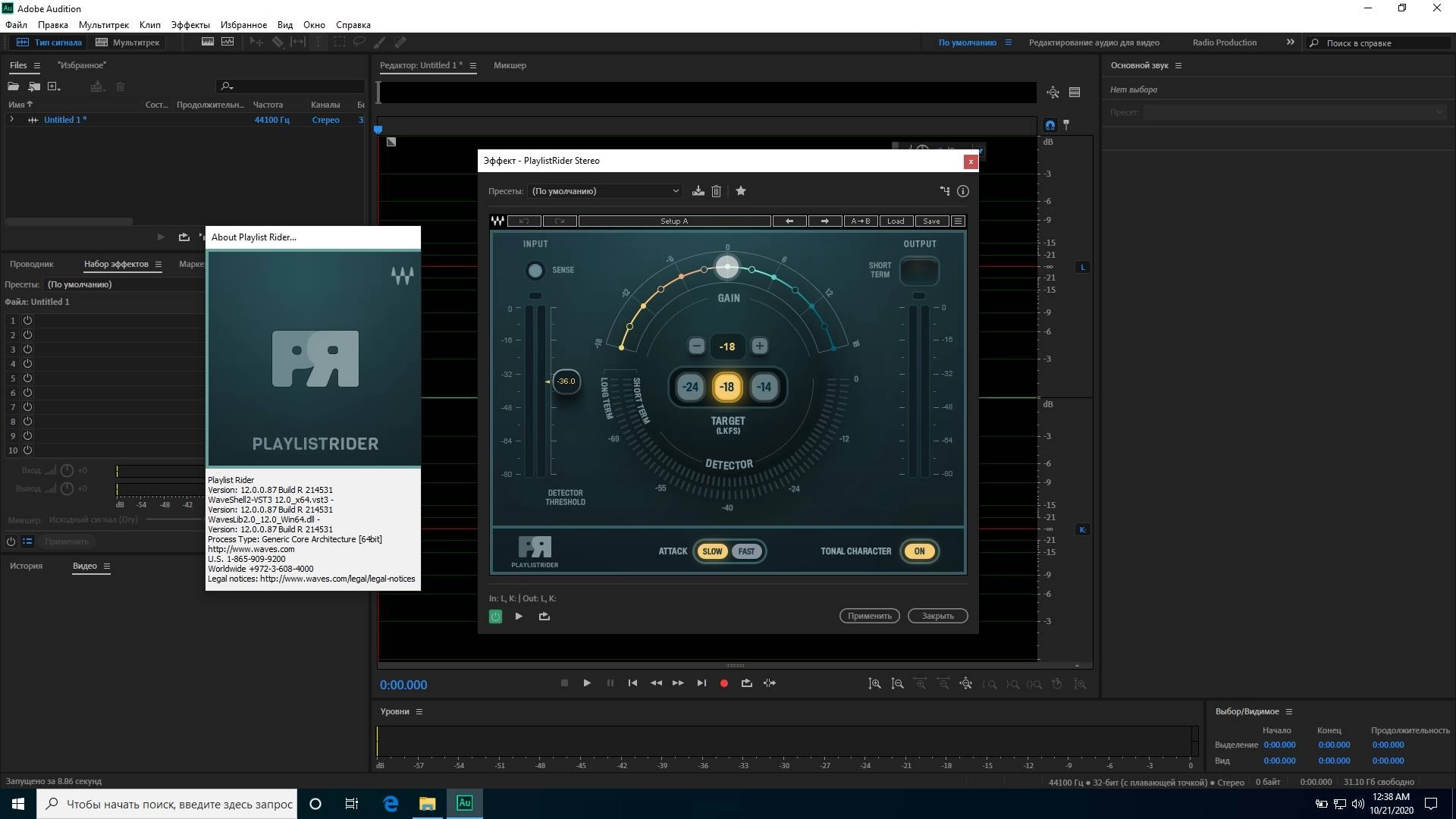Viewport: 1456px width, 819px height.
Task: Zoom in amplitude icon
Action: (874, 684)
